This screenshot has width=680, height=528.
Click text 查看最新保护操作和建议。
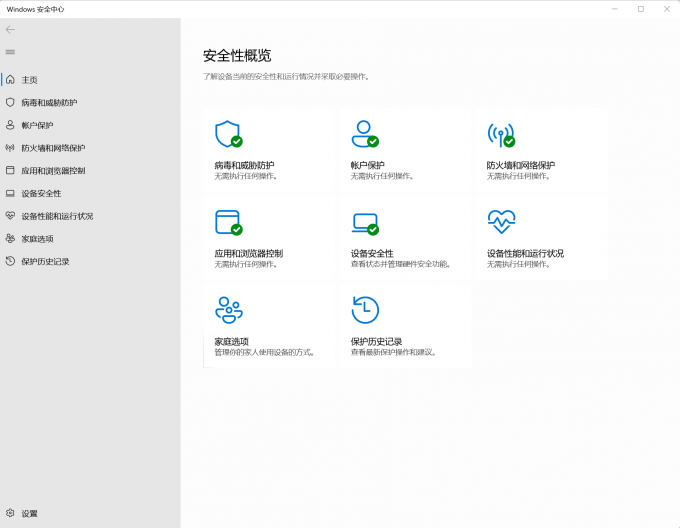point(393,352)
